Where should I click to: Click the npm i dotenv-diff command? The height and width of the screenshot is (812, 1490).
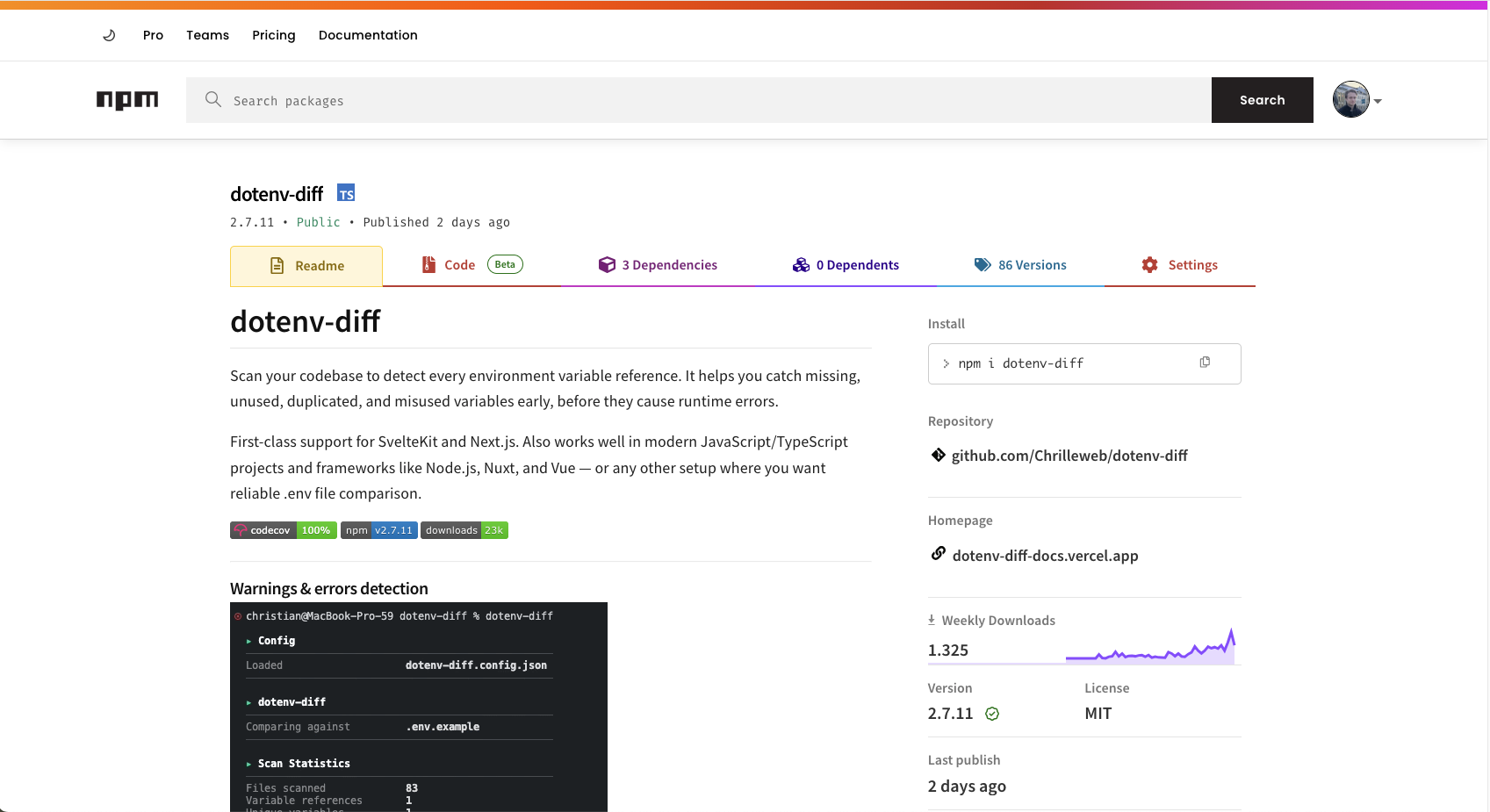1021,363
